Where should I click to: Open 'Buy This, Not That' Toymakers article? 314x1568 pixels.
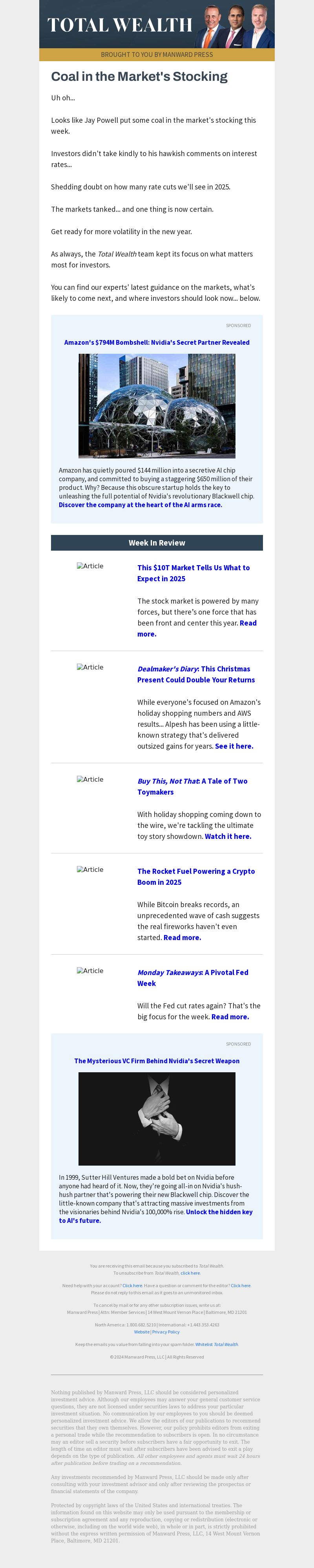(192, 786)
